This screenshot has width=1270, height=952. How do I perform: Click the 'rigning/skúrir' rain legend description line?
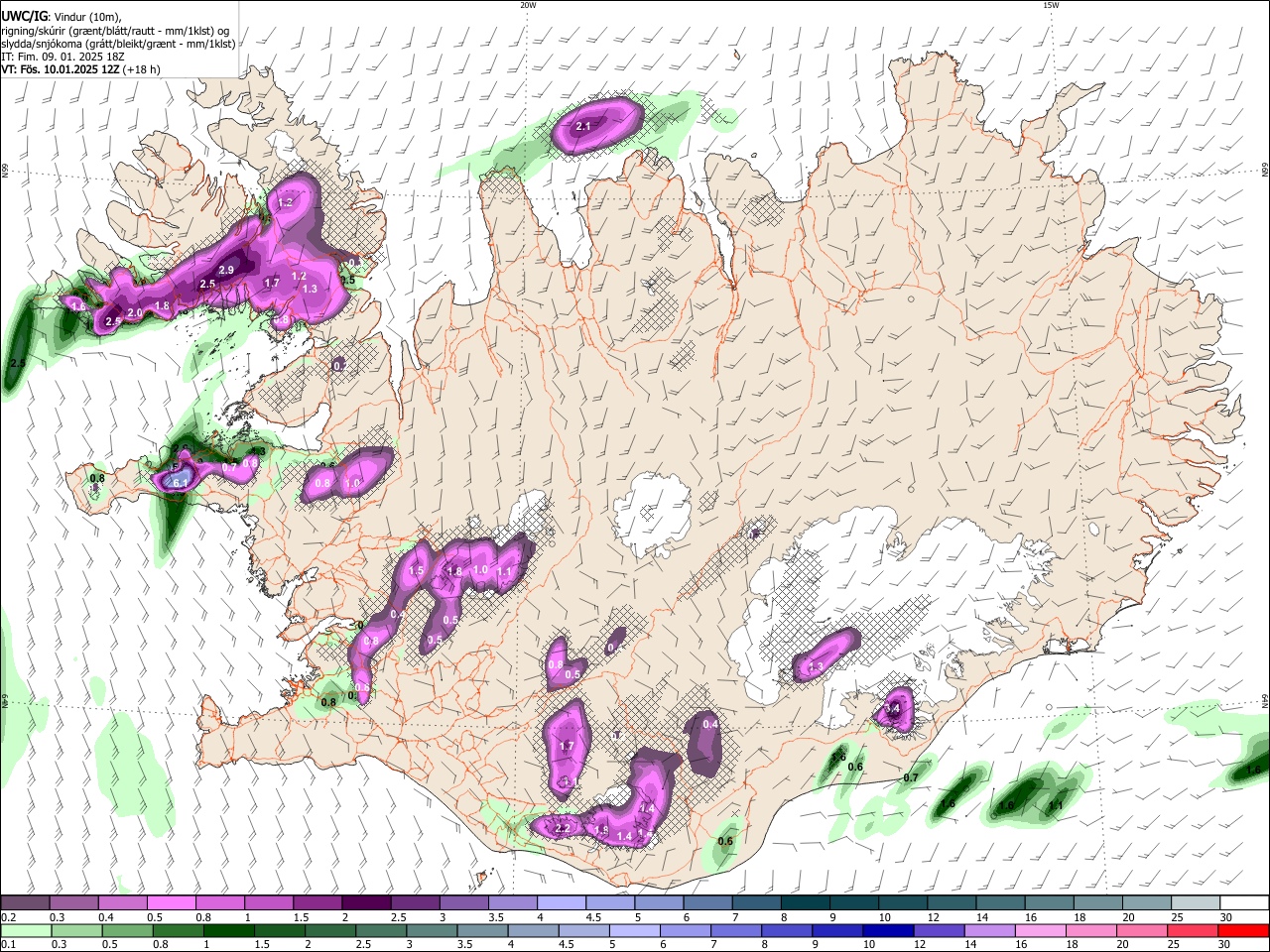click(115, 30)
